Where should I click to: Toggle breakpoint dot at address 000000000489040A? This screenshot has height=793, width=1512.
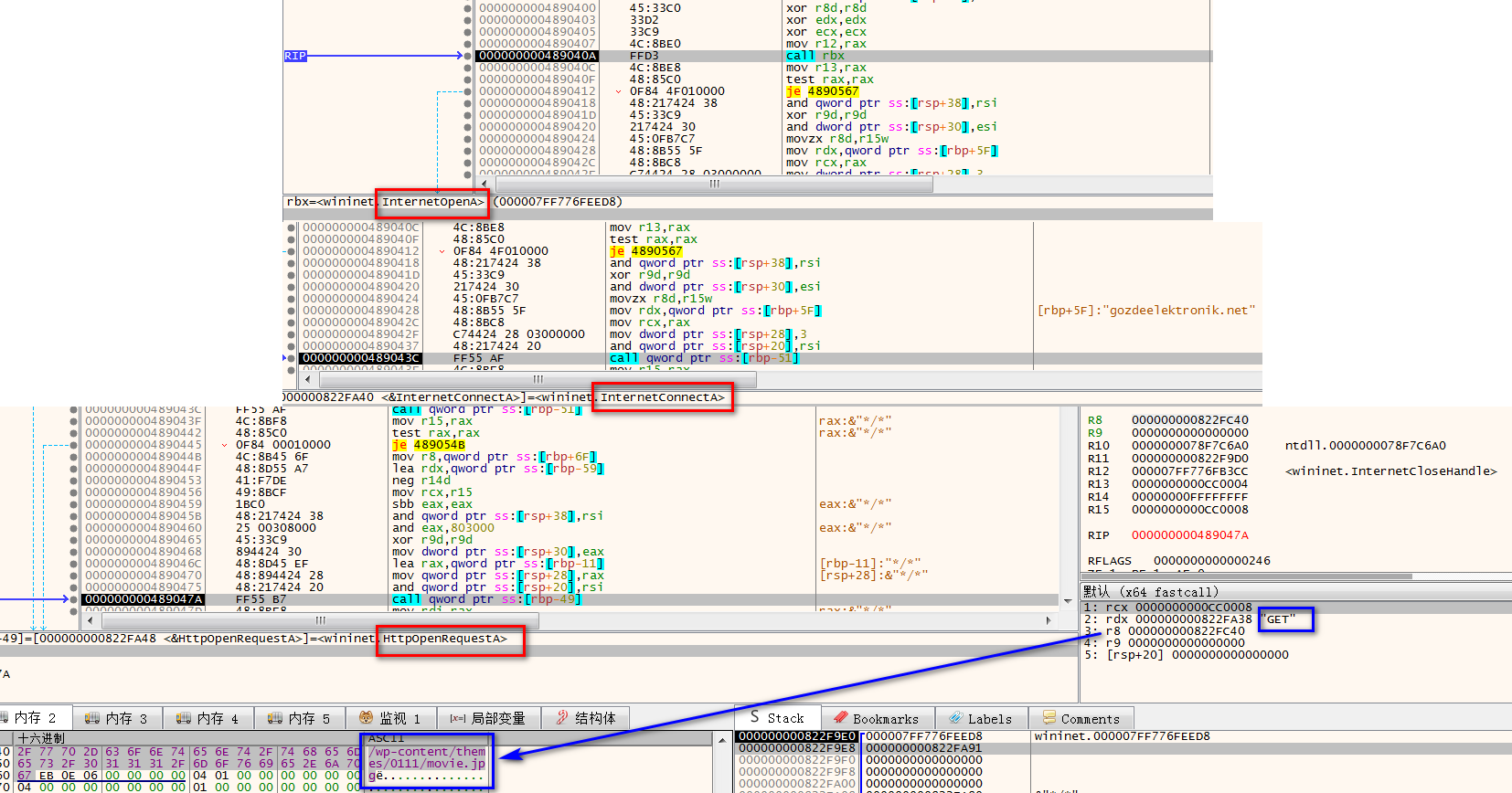[468, 56]
